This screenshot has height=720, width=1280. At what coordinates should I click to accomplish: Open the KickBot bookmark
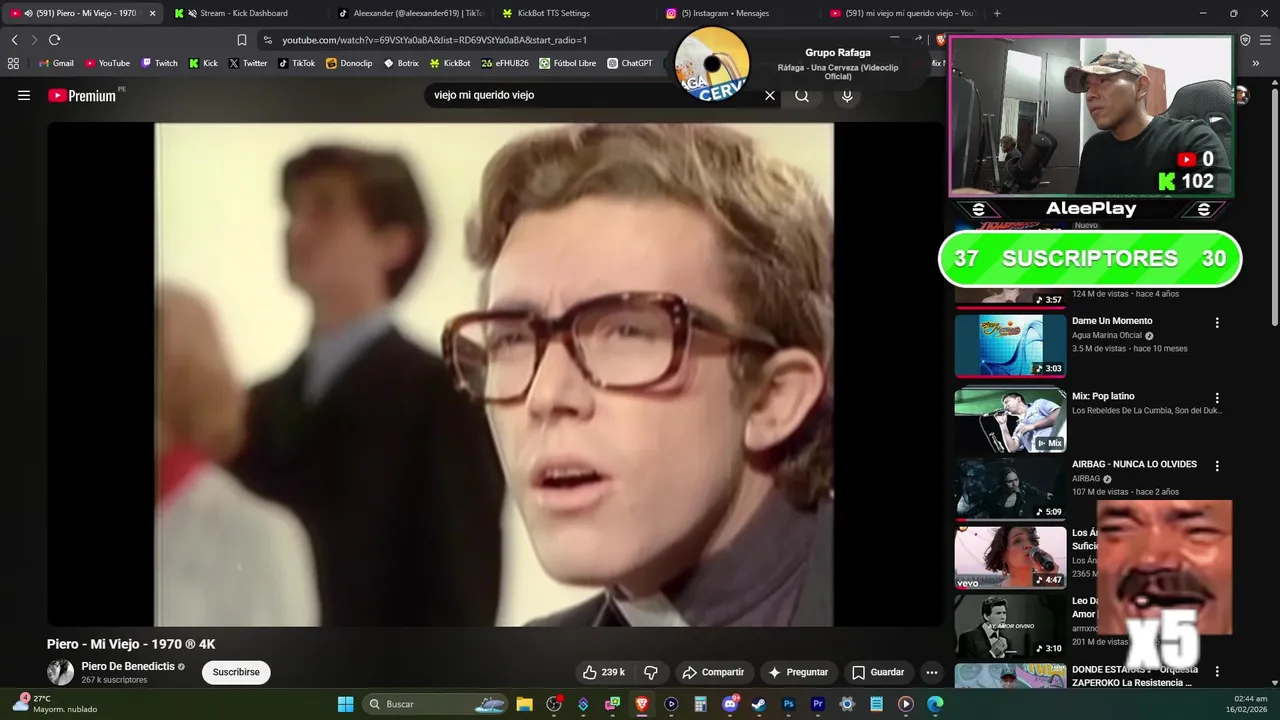(449, 63)
